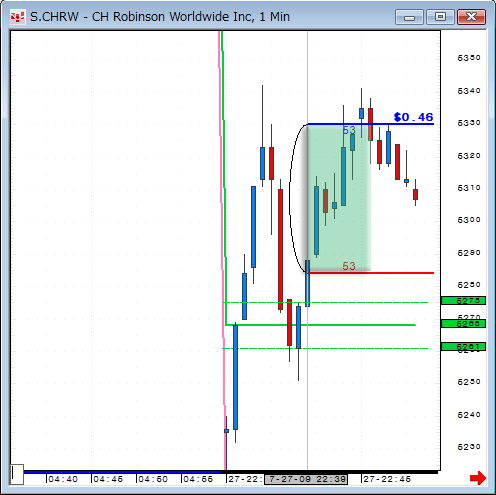Click the 27-22:45 time axis label
Viewport: 496px width, 495px height.
[x=387, y=479]
